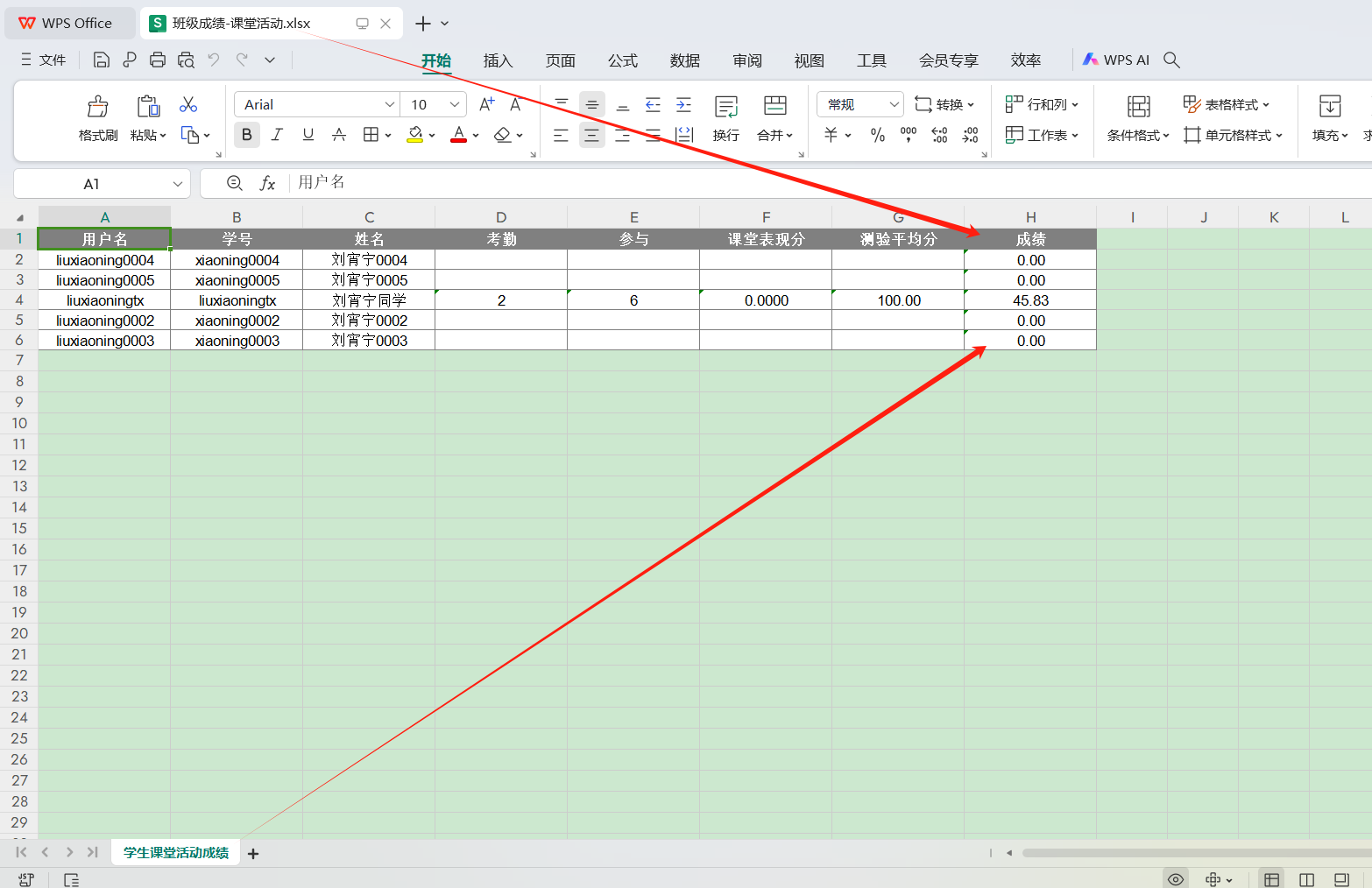
Task: Open the WPS AI assistant
Action: click(x=1115, y=60)
